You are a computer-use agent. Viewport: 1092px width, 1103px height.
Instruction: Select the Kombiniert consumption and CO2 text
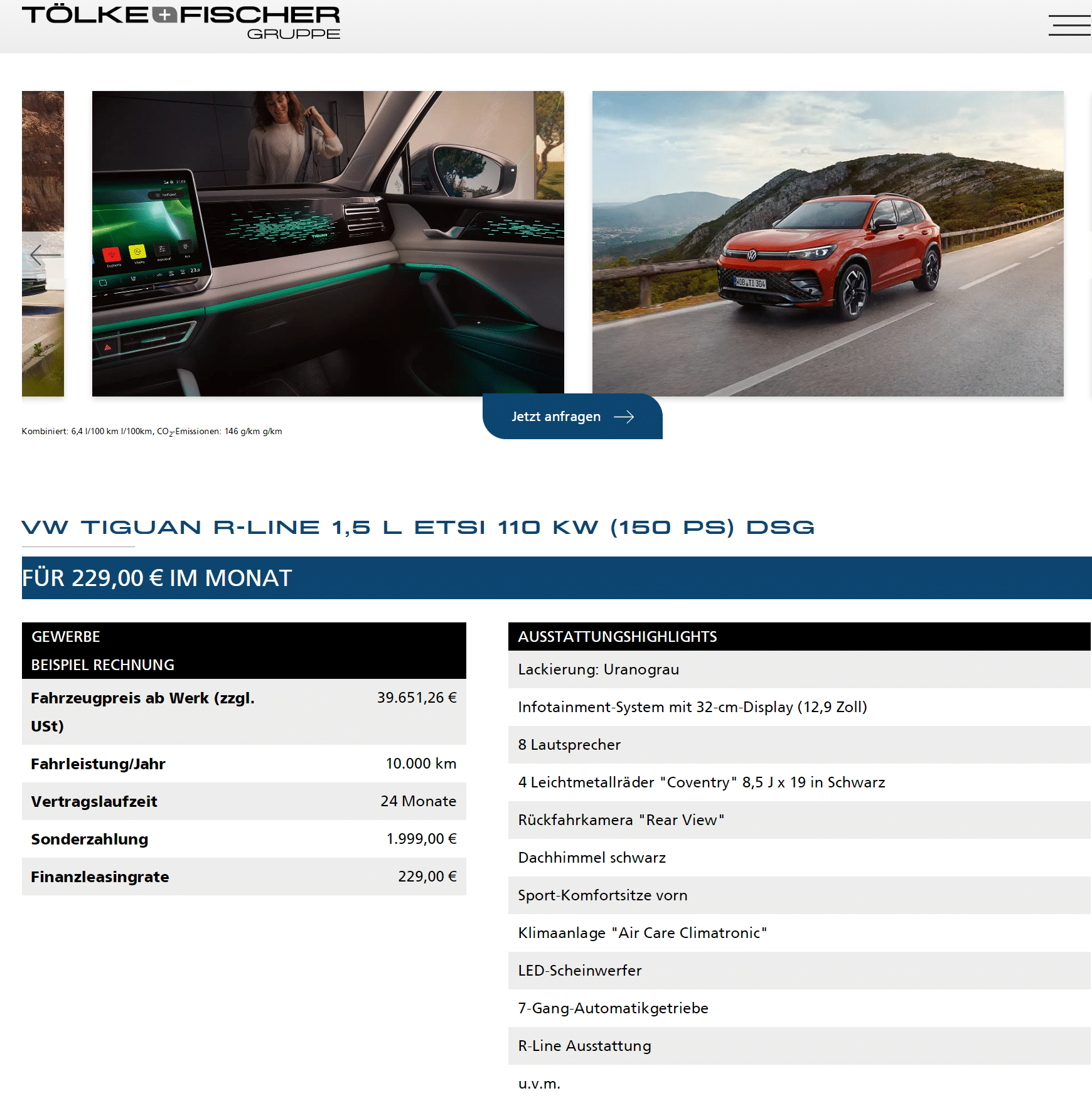(x=152, y=432)
